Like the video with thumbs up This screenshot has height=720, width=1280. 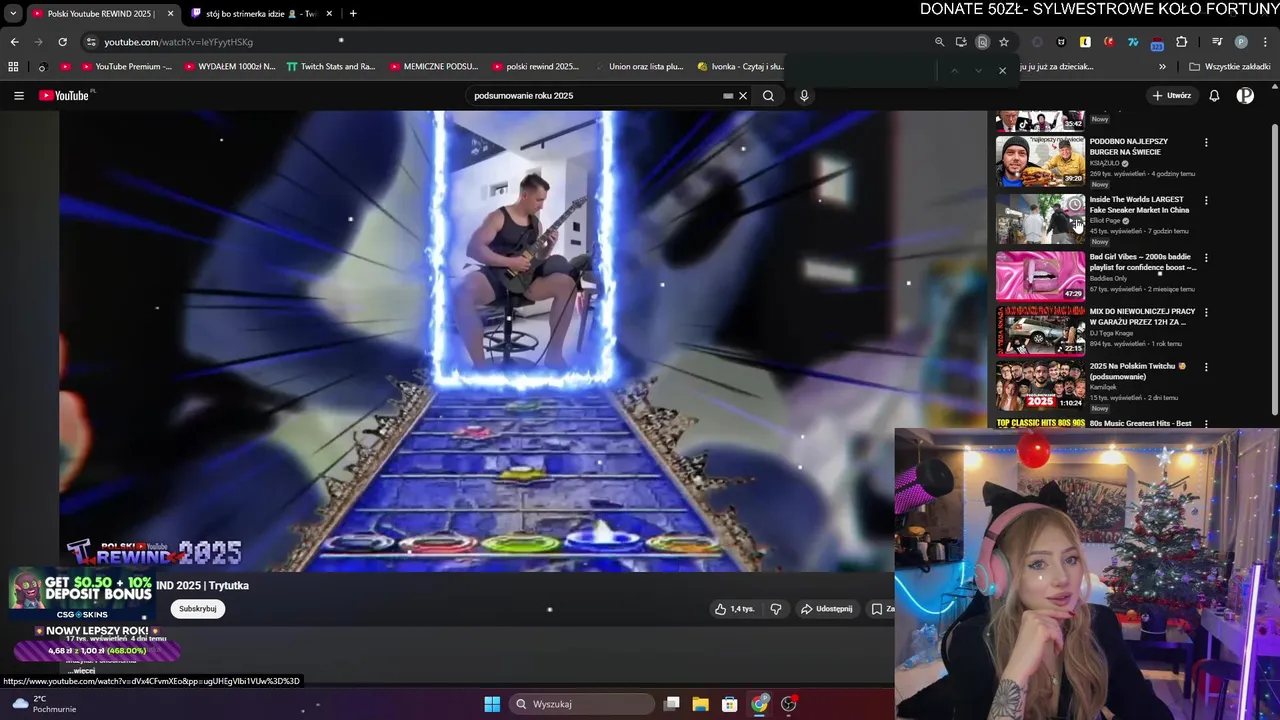tap(734, 609)
